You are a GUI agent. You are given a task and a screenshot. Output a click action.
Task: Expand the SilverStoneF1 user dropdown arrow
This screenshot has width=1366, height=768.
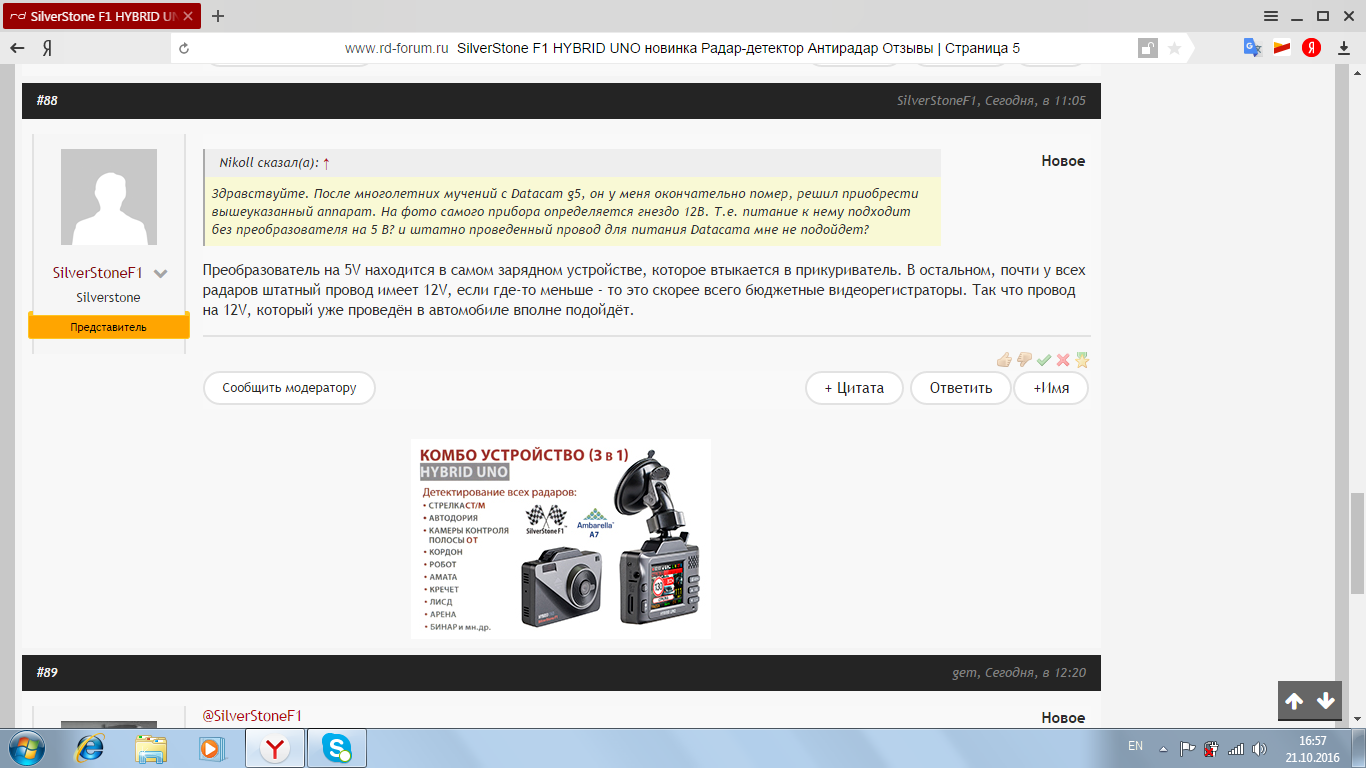point(160,273)
